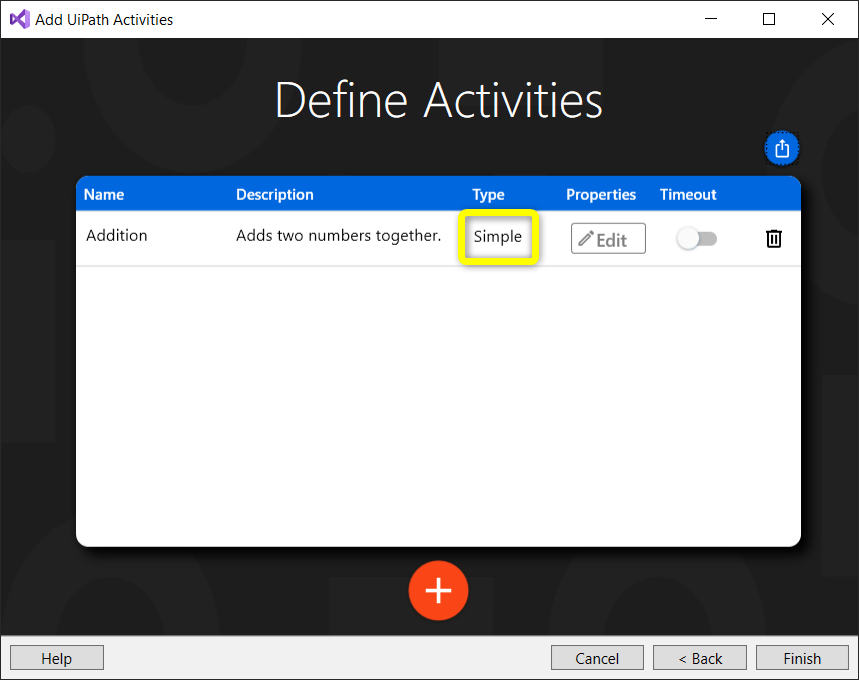Click the Name column header
Screen dimensions: 859x680
tap(104, 194)
